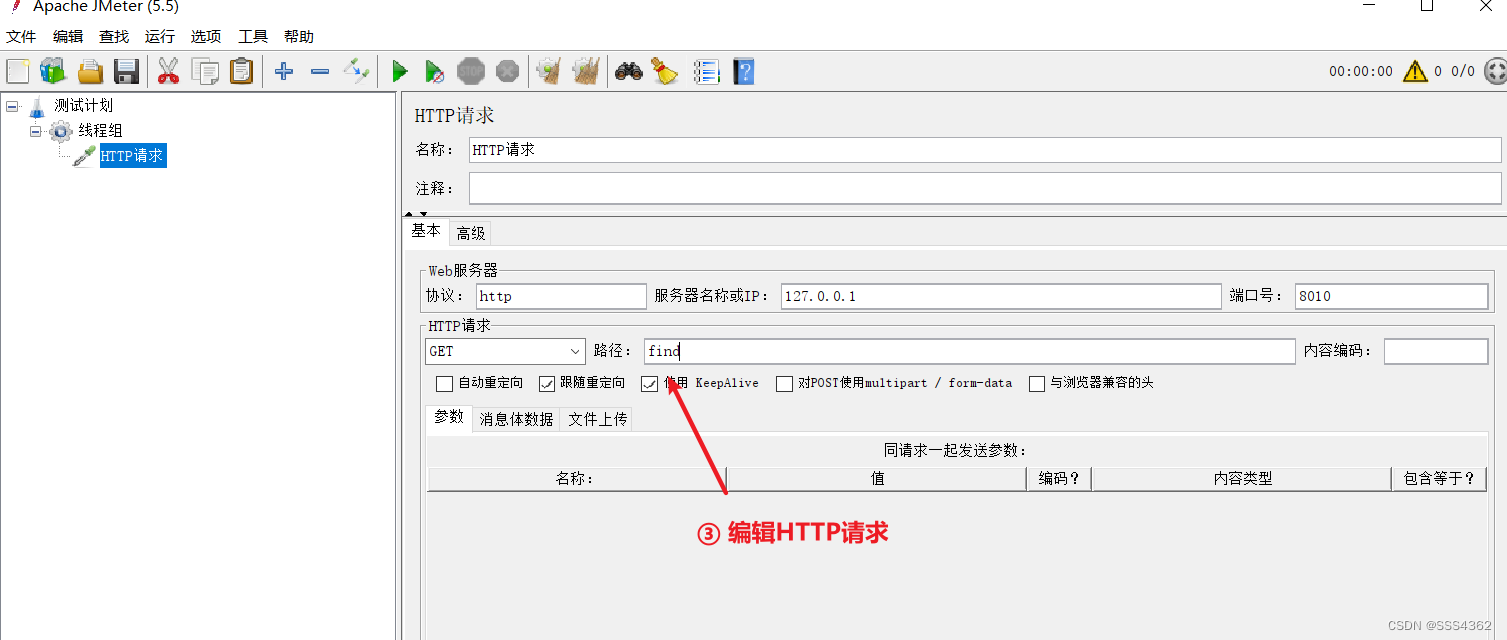Screen dimensions: 1507x640
Task: Open the 编辑 menu
Action: tap(68, 36)
